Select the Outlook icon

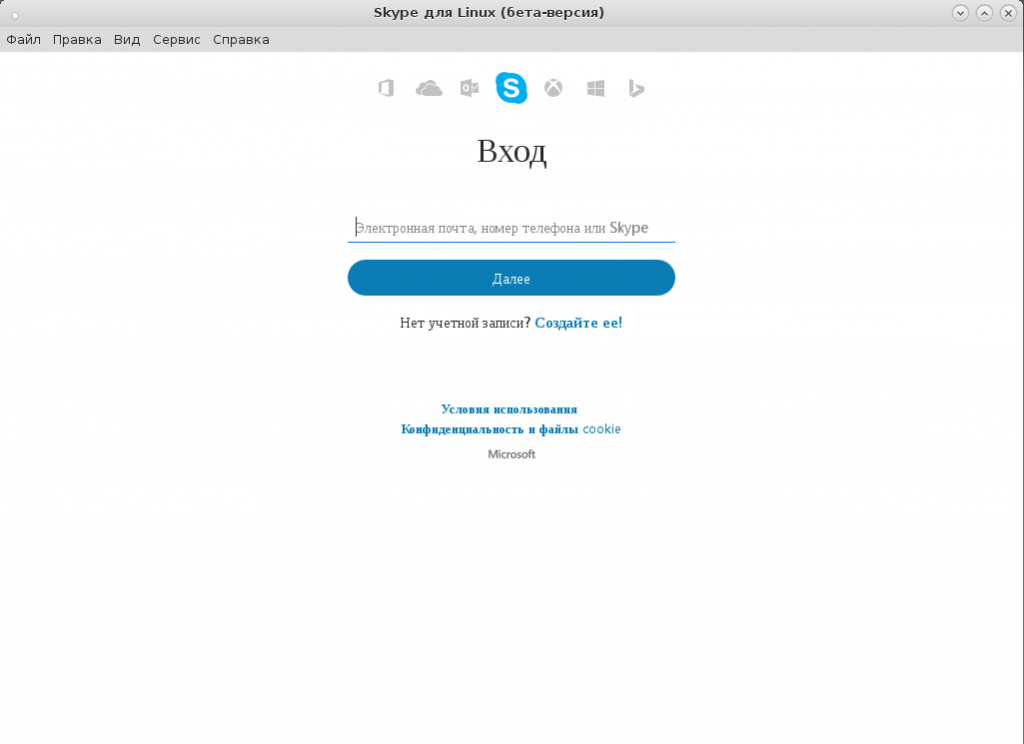click(x=470, y=88)
